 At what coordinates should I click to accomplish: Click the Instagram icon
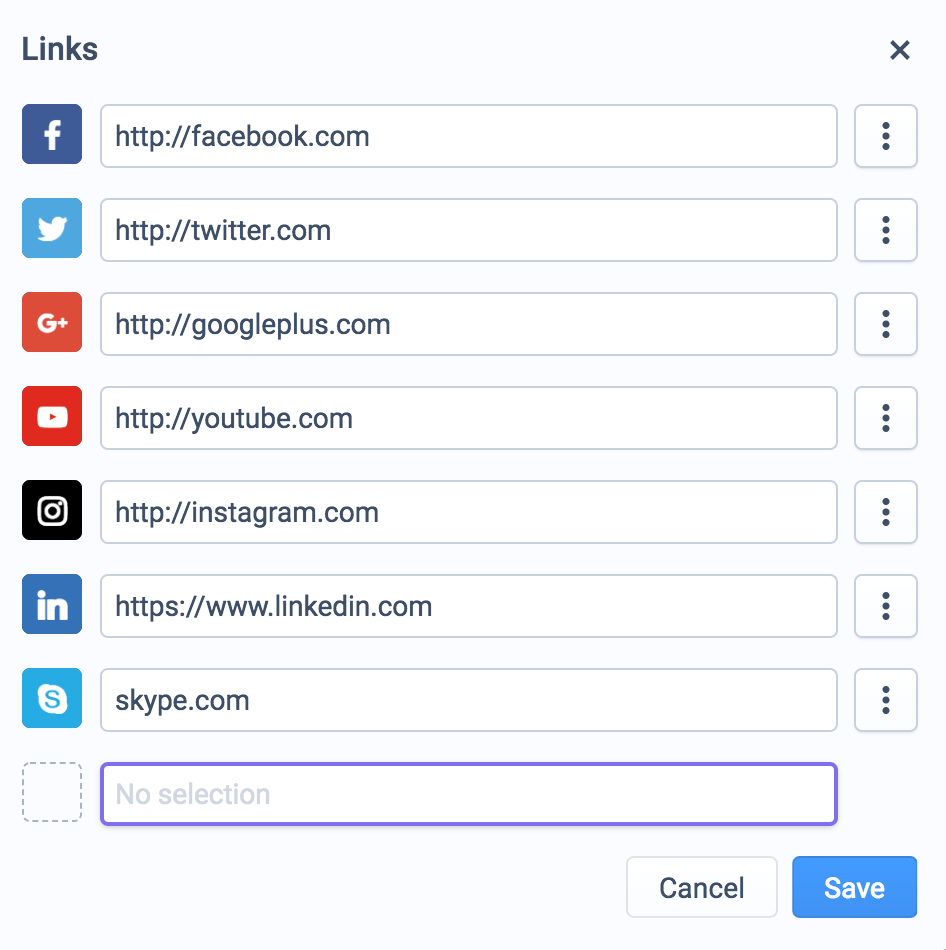pos(52,510)
